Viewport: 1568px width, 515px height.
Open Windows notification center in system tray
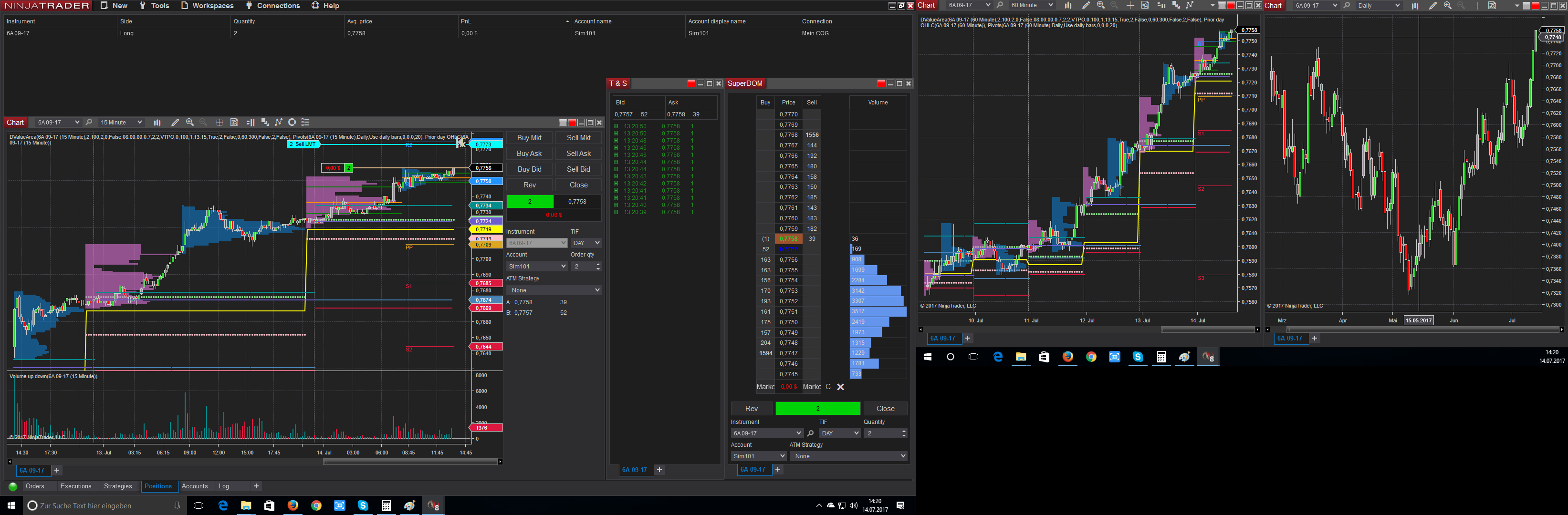[900, 506]
